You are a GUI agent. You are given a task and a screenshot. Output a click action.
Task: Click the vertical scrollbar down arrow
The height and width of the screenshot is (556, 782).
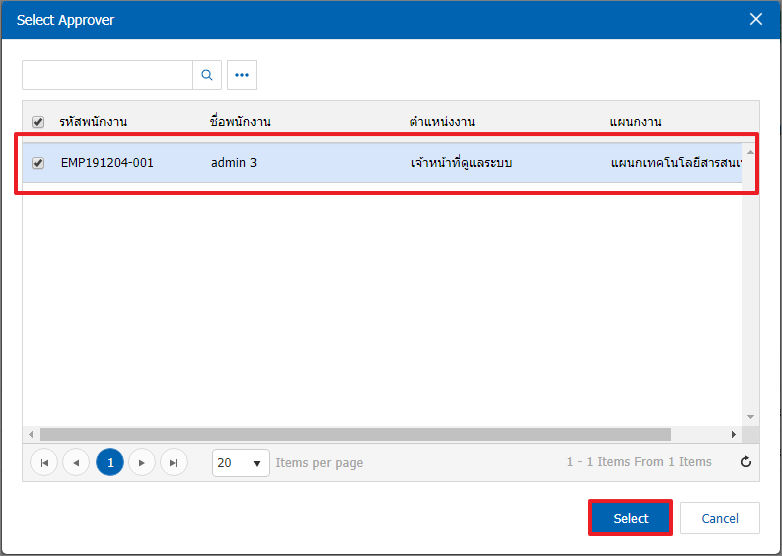pos(750,417)
